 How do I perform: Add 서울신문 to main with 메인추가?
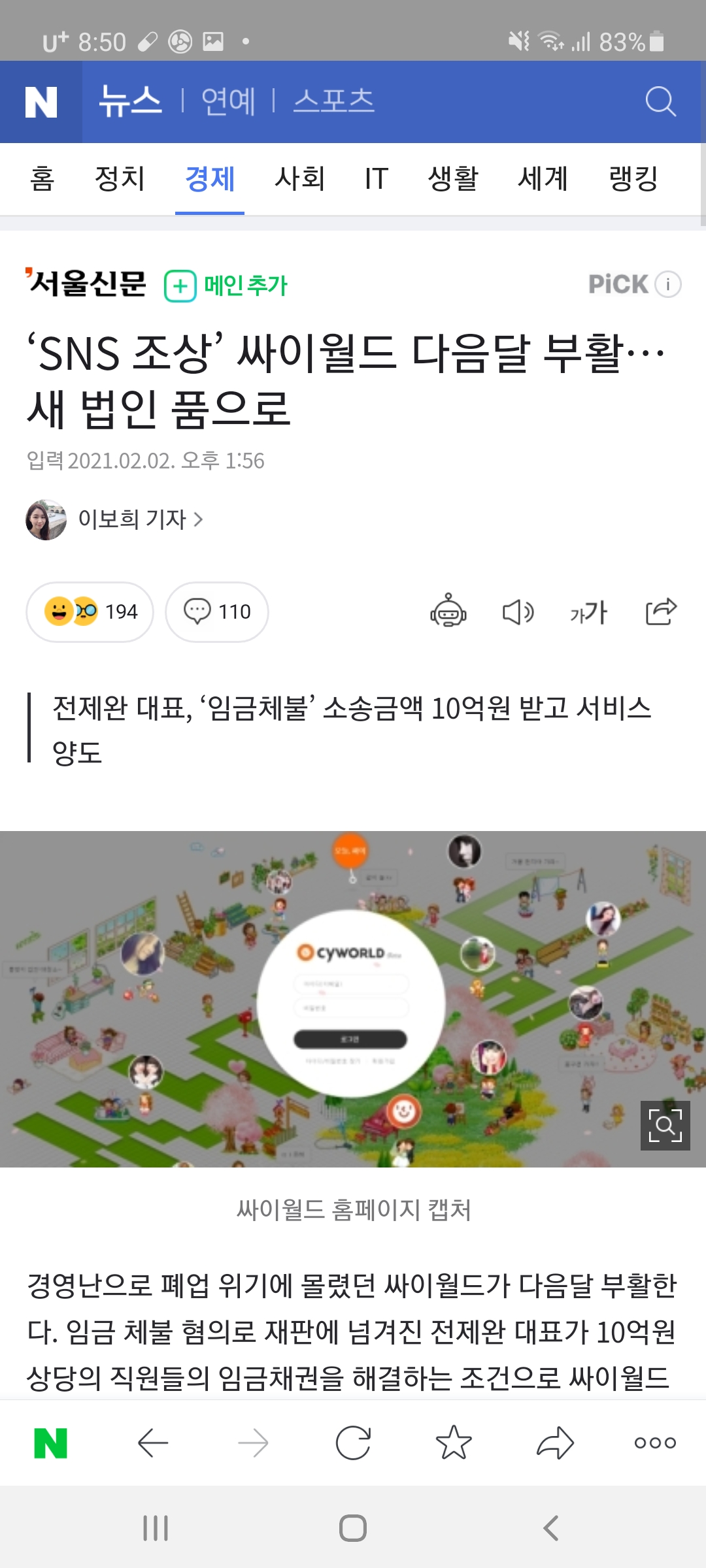(226, 286)
